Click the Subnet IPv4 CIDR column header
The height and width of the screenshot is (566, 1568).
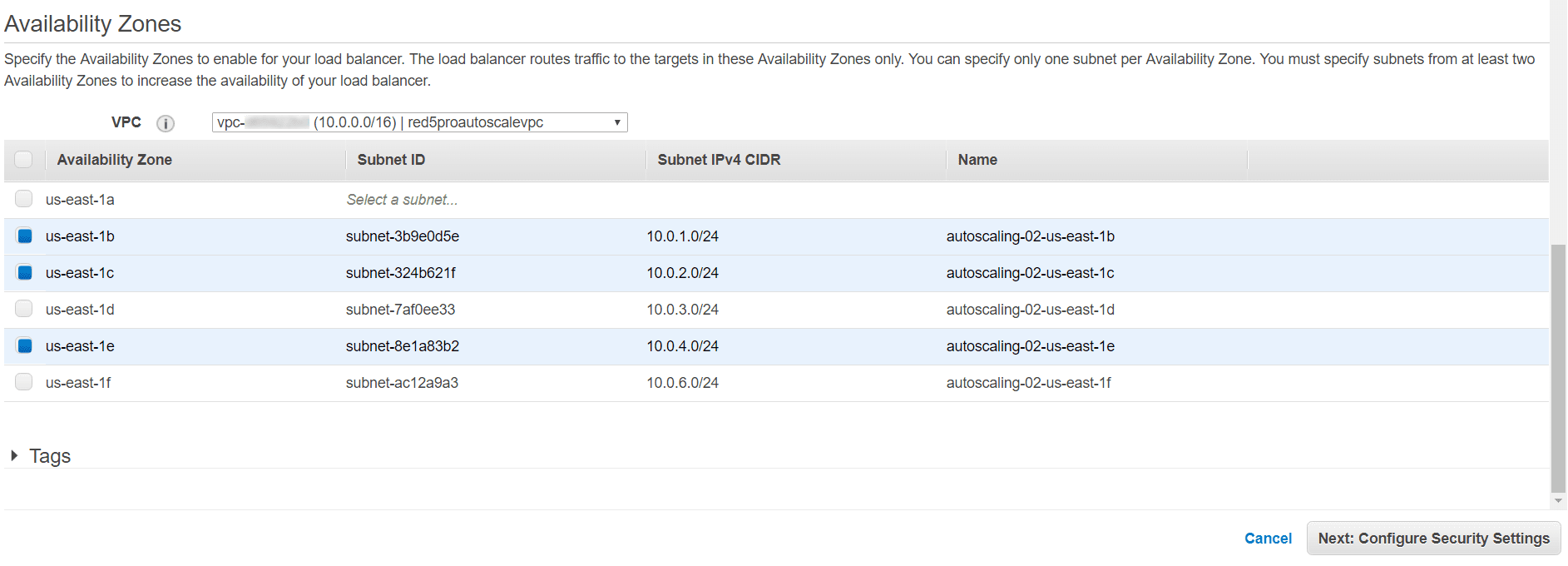coord(719,160)
